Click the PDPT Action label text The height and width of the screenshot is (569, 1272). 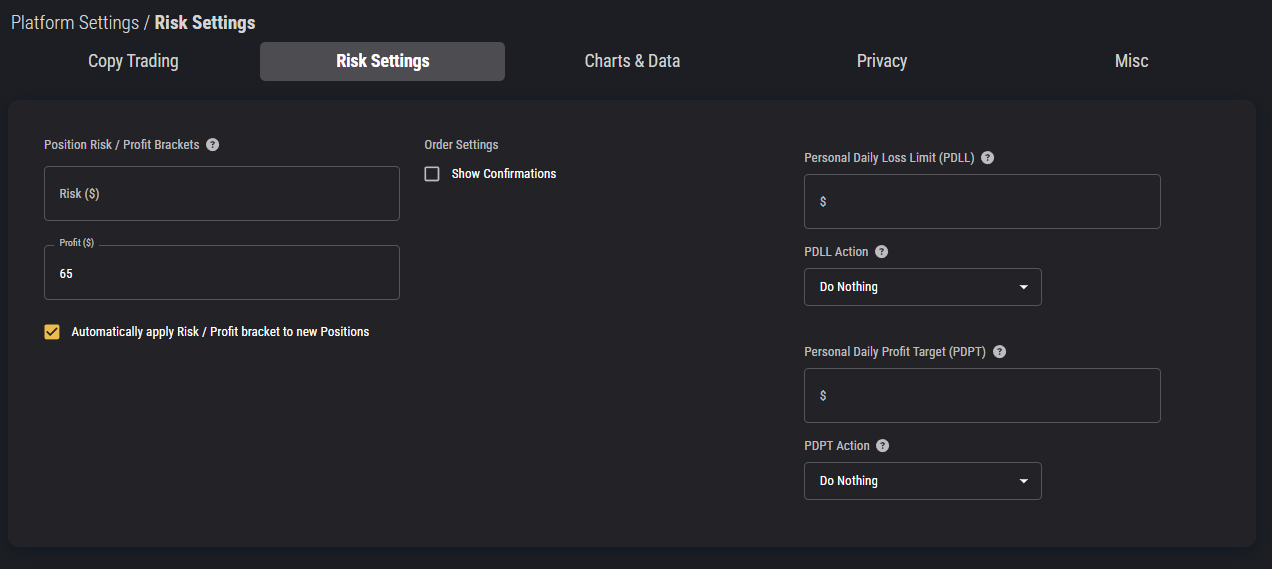click(837, 446)
